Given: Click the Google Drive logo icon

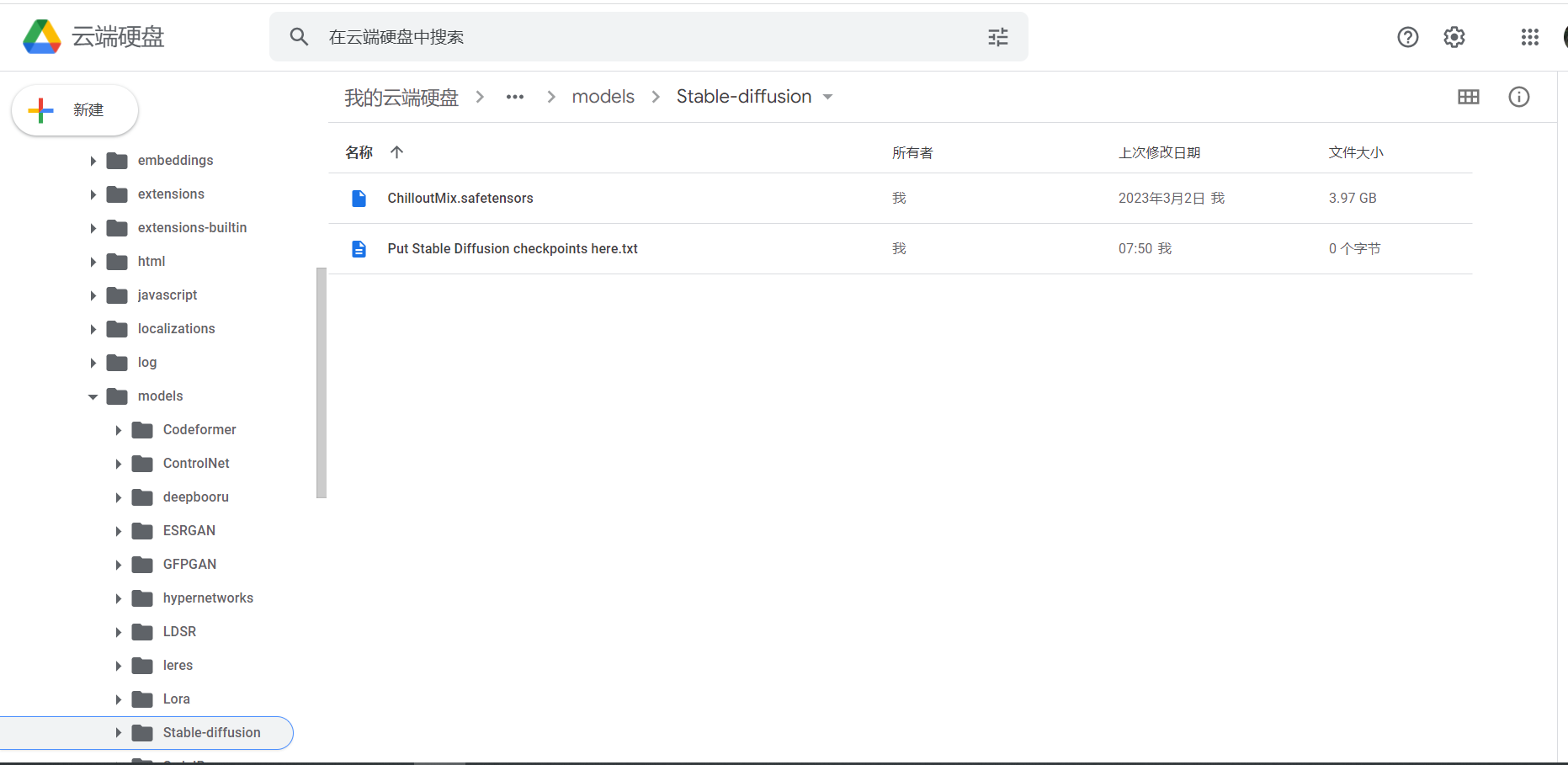Looking at the screenshot, I should click(41, 36).
